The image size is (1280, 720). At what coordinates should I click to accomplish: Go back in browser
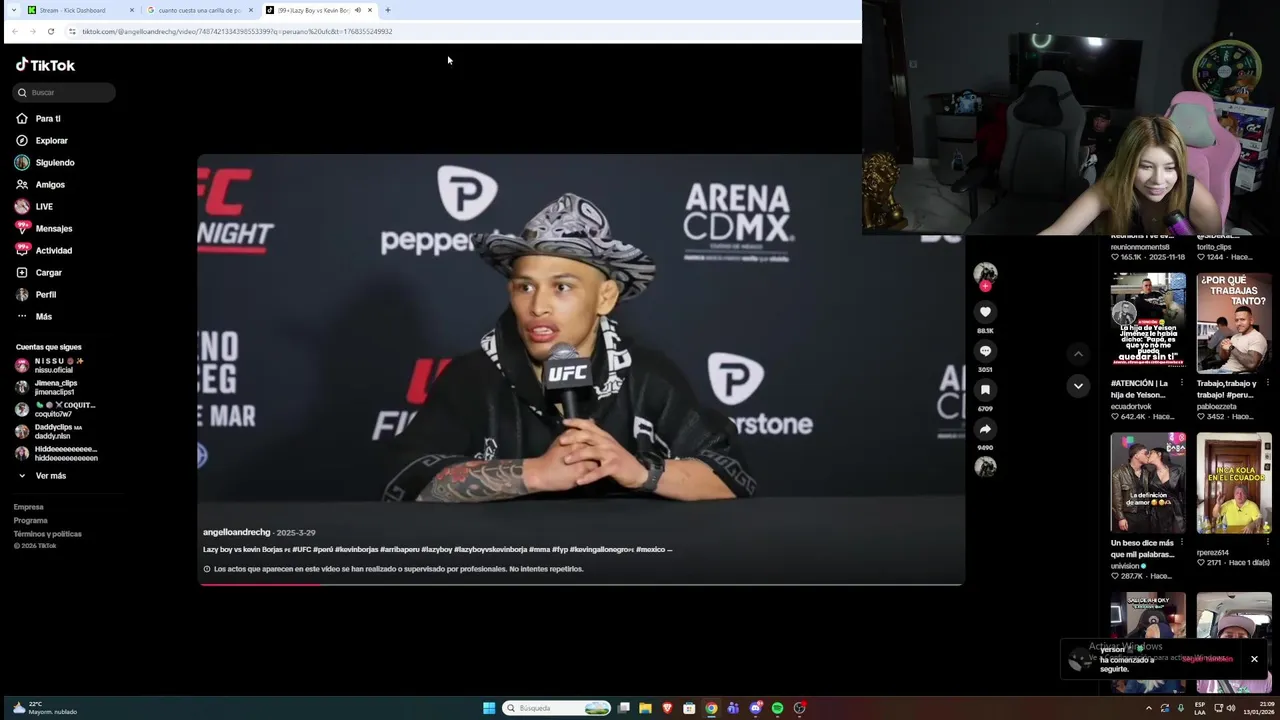(14, 31)
